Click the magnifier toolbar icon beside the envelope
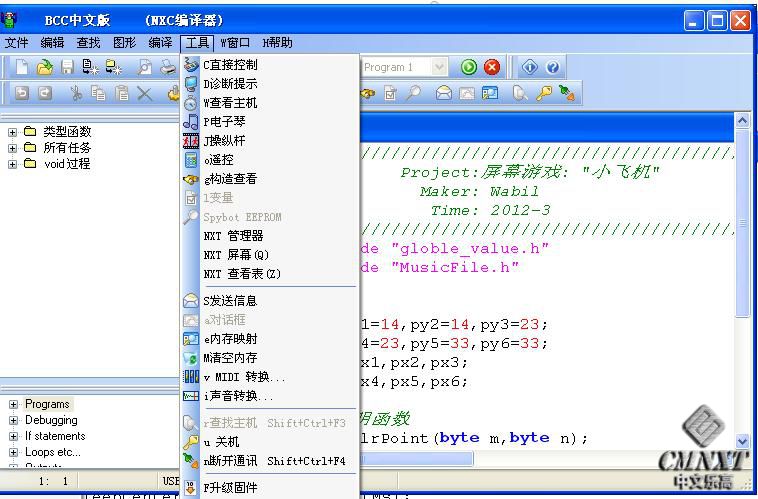758x499 pixels. [x=413, y=93]
